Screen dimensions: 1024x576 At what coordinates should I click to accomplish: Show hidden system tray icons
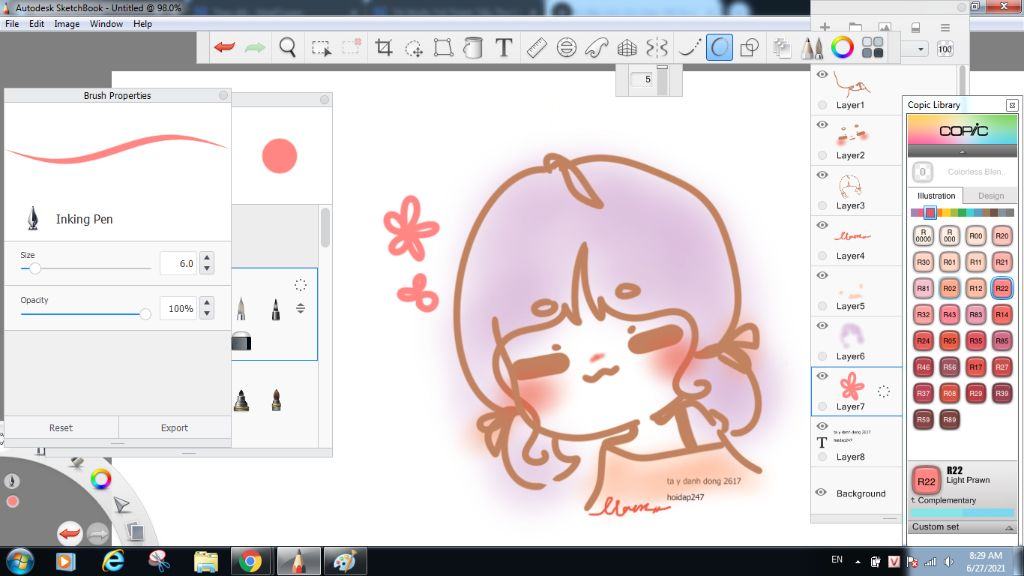(x=857, y=562)
